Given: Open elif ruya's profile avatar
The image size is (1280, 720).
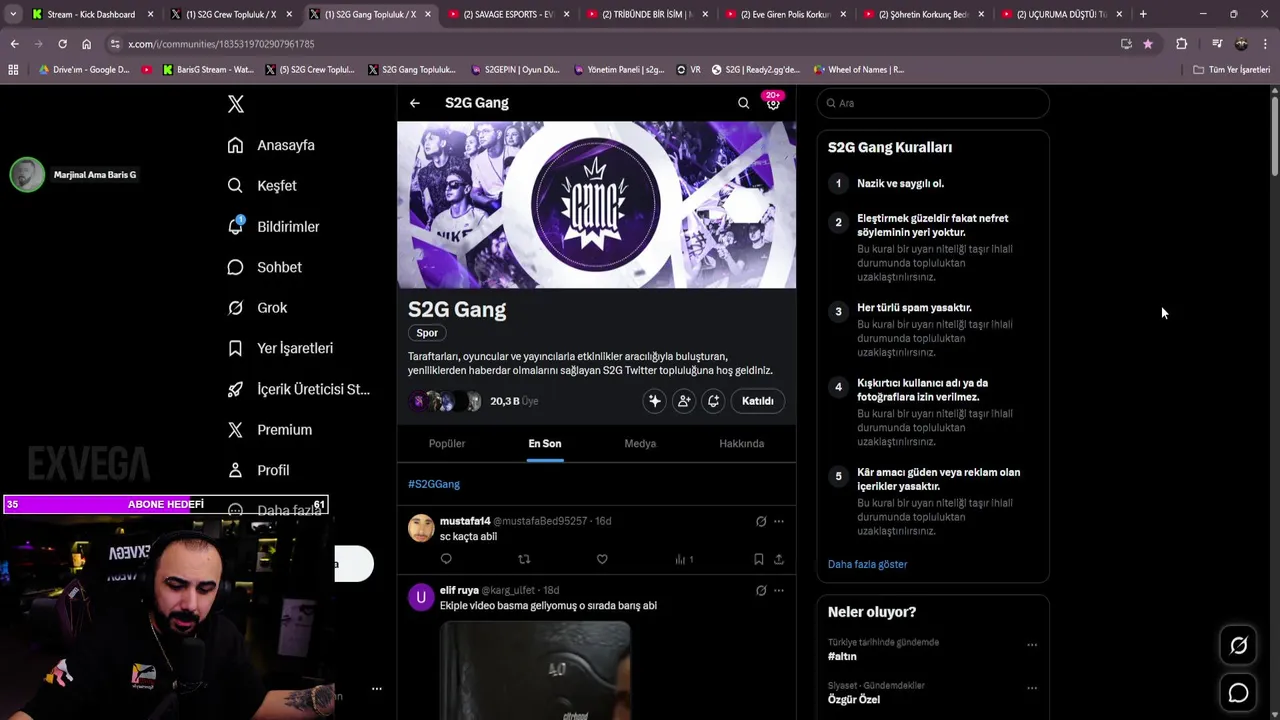Looking at the screenshot, I should click(421, 598).
